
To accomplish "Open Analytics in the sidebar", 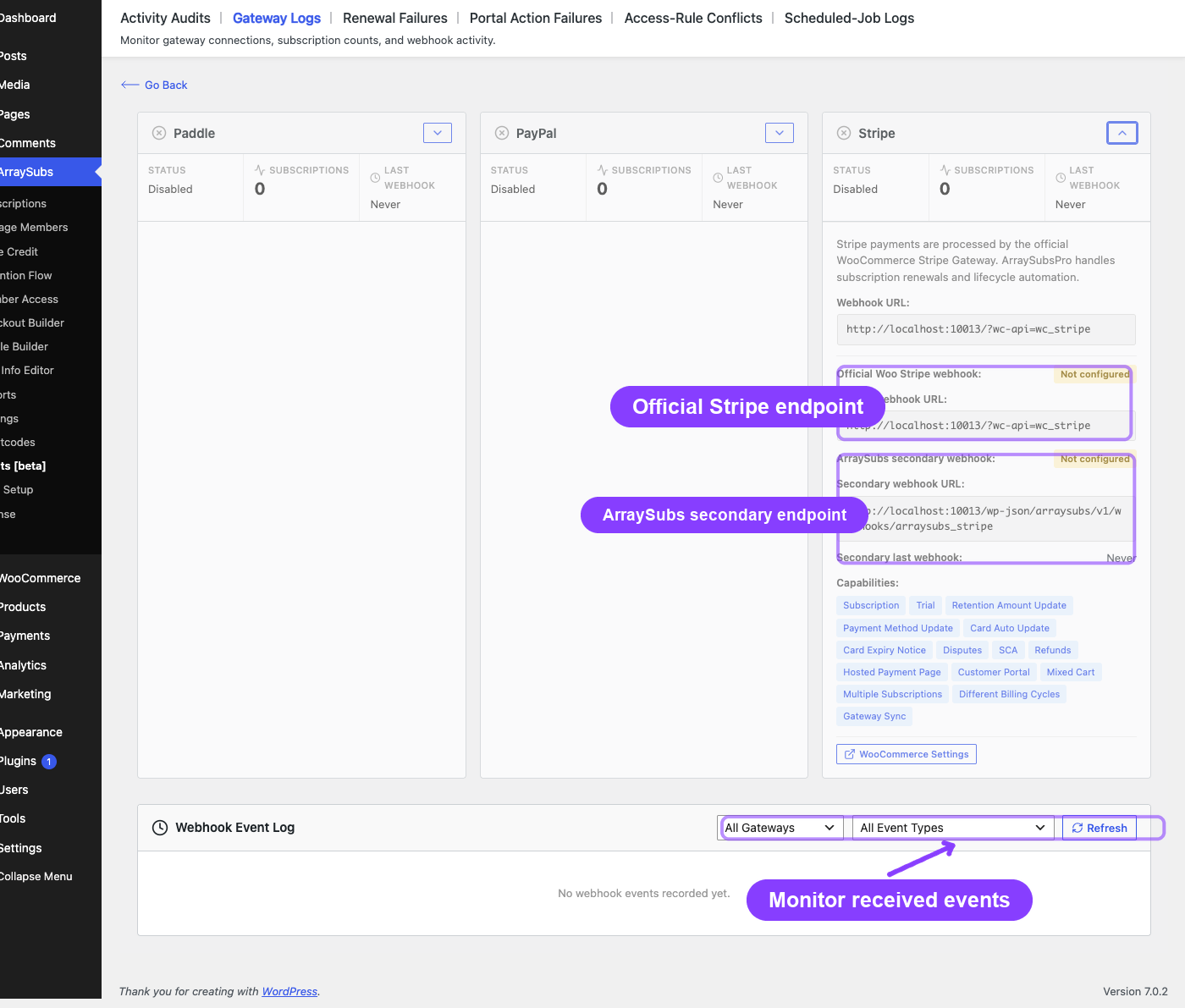I will 51,665.
